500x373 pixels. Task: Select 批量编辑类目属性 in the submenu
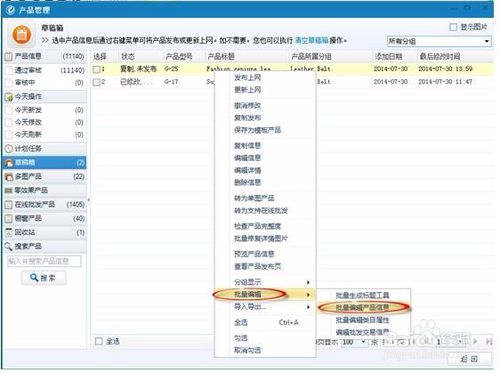(363, 320)
